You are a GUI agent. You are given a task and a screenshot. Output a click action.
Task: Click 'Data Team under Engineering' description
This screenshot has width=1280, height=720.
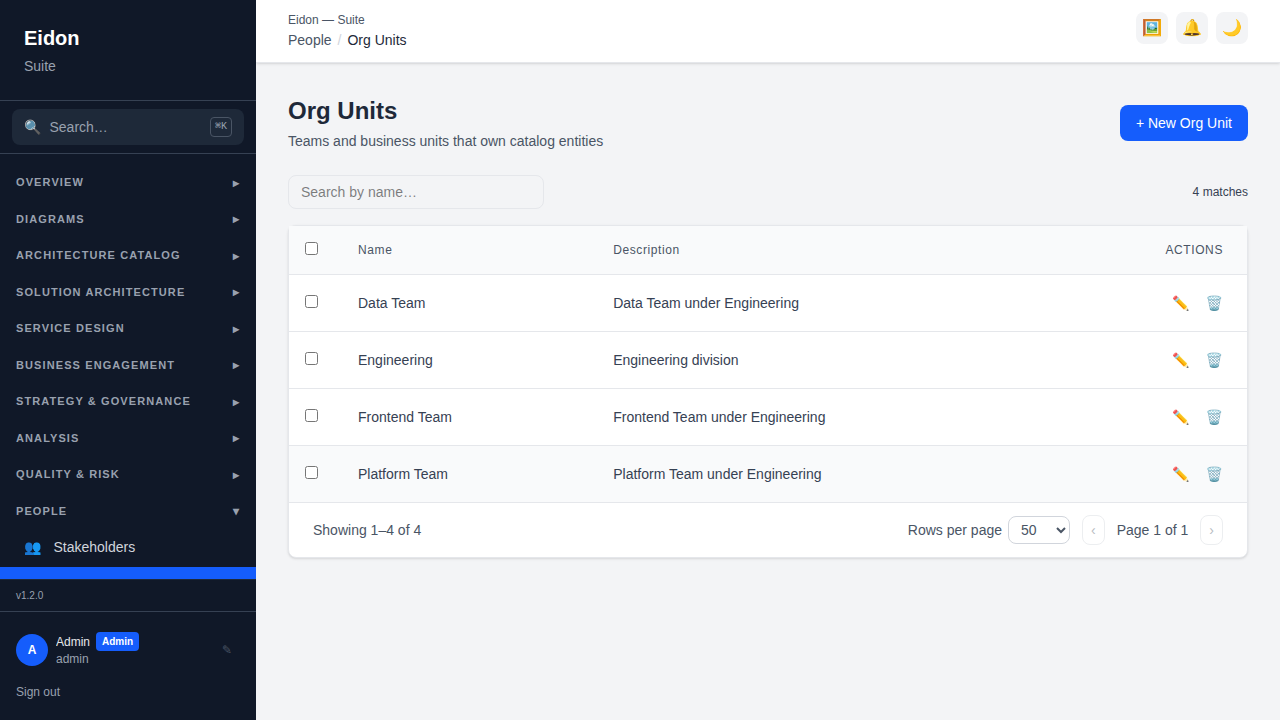706,303
